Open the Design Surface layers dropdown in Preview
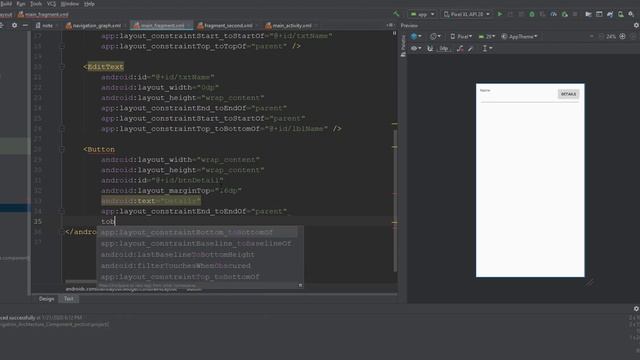The width and height of the screenshot is (640, 360). click(416, 36)
